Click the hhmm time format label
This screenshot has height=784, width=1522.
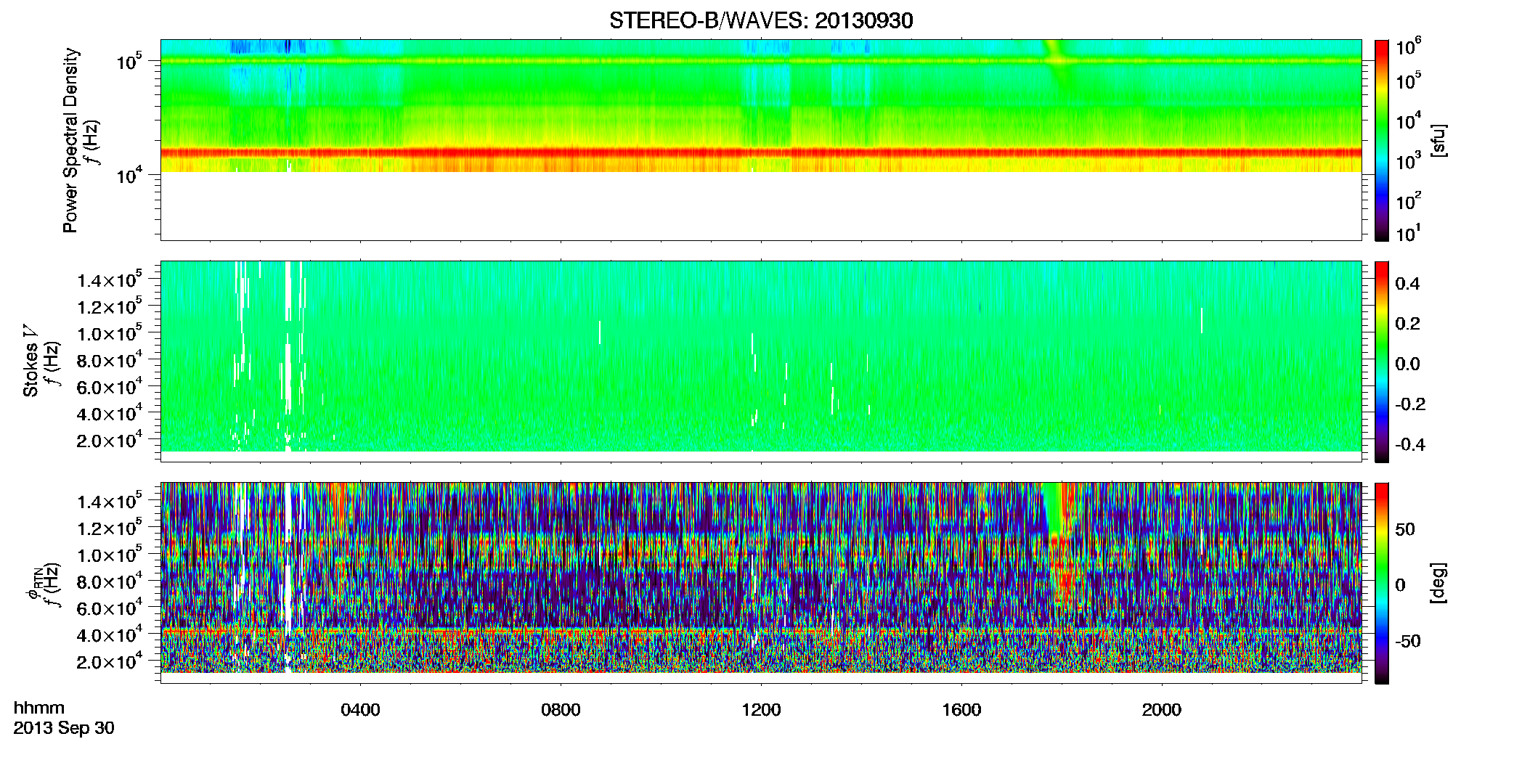[39, 708]
